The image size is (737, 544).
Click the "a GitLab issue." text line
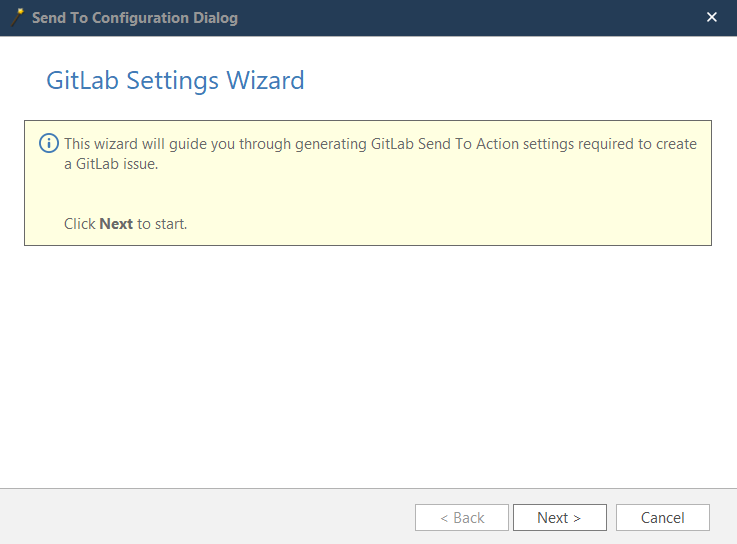point(111,164)
